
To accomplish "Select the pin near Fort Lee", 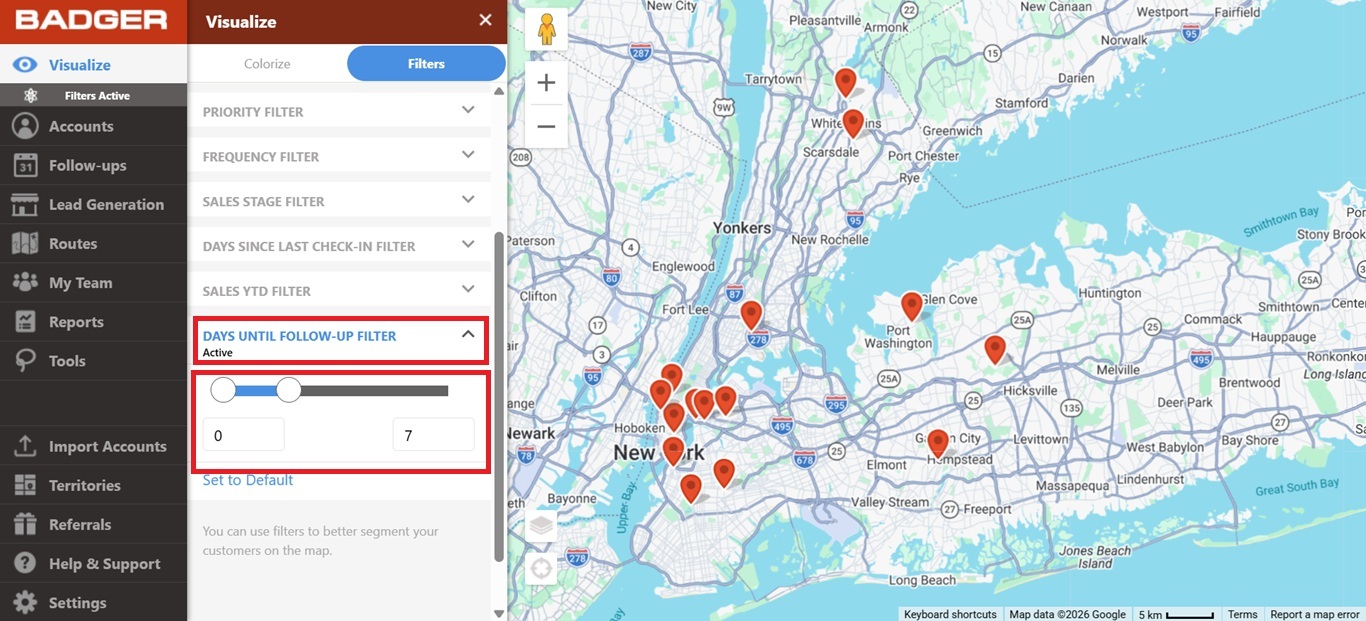I will pos(751,315).
